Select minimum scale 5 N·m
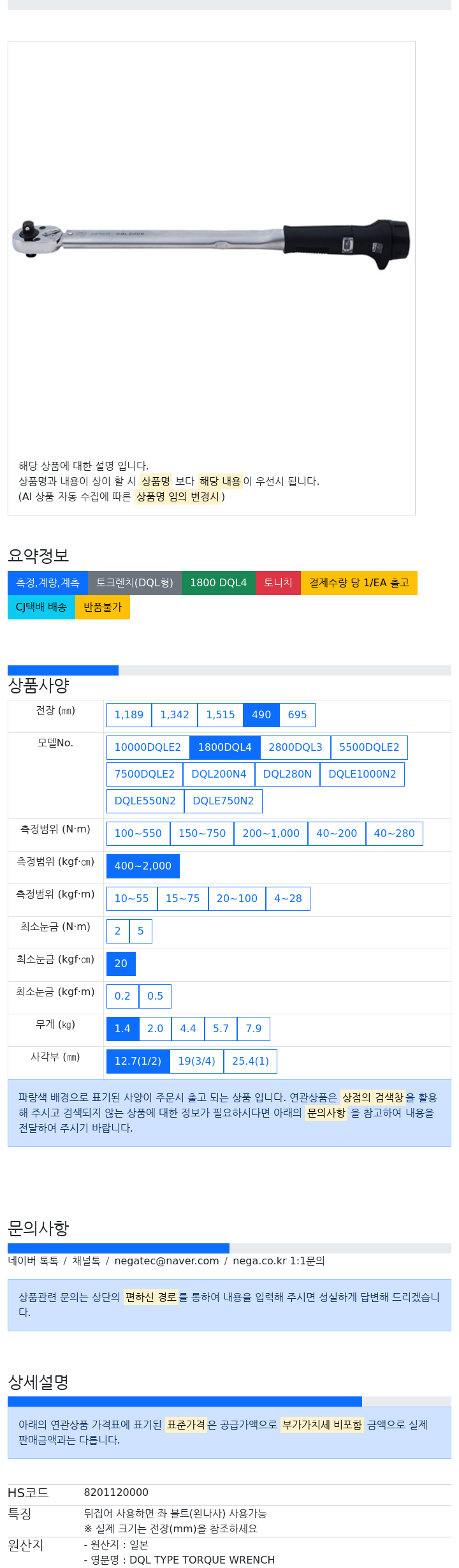 pyautogui.click(x=141, y=931)
